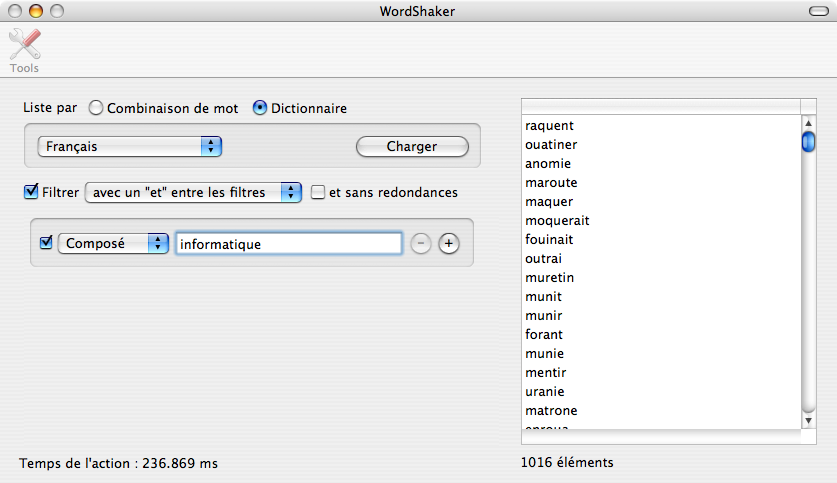Select the Dictionnaire radio button
Screen dimensions: 837x483
(x=259, y=108)
